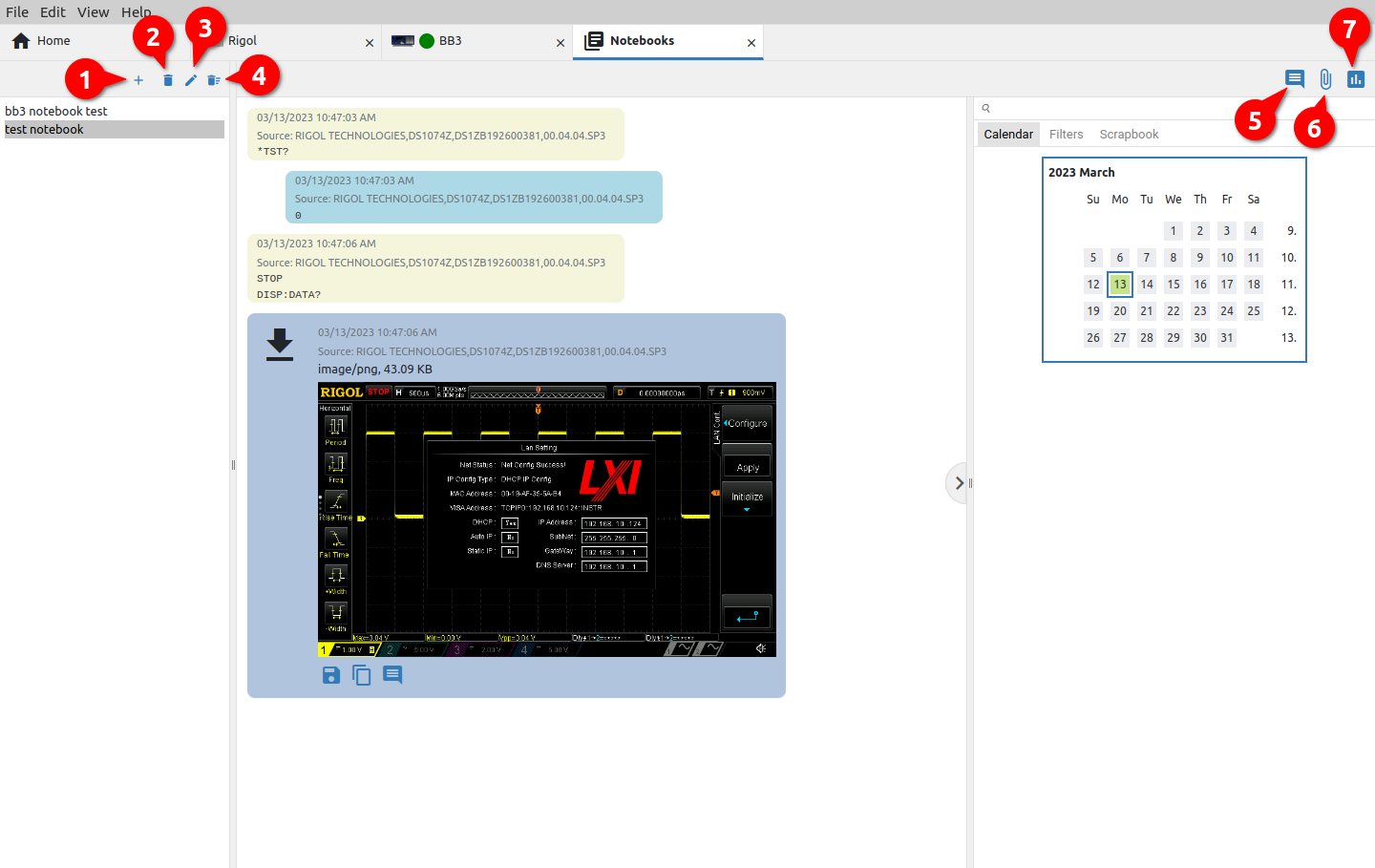Add a new notebook with plus icon
Image resolution: width=1375 pixels, height=868 pixels.
[x=138, y=80]
